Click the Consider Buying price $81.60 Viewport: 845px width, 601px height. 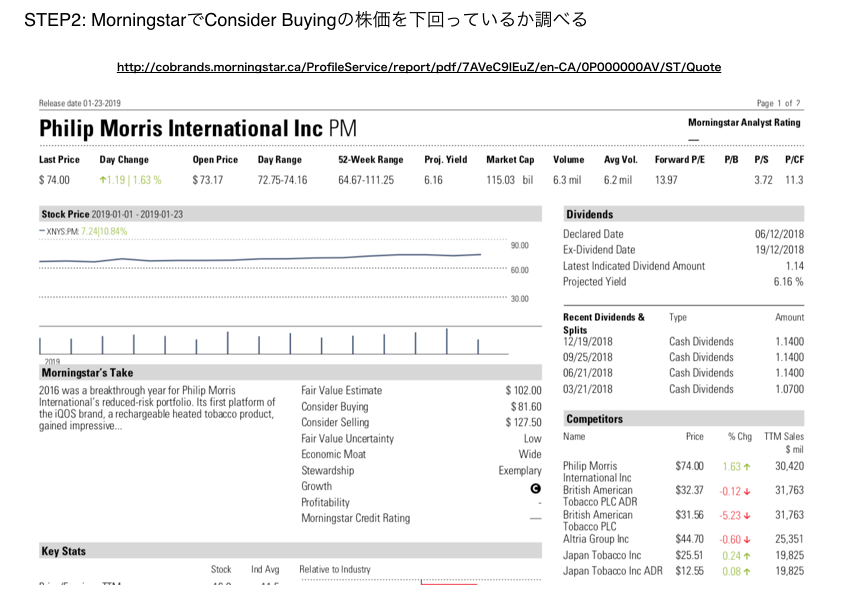coord(525,407)
